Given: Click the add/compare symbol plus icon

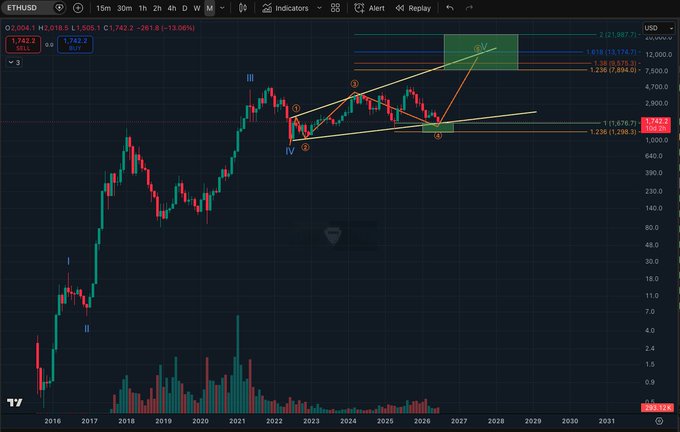Looking at the screenshot, I should tap(78, 8).
